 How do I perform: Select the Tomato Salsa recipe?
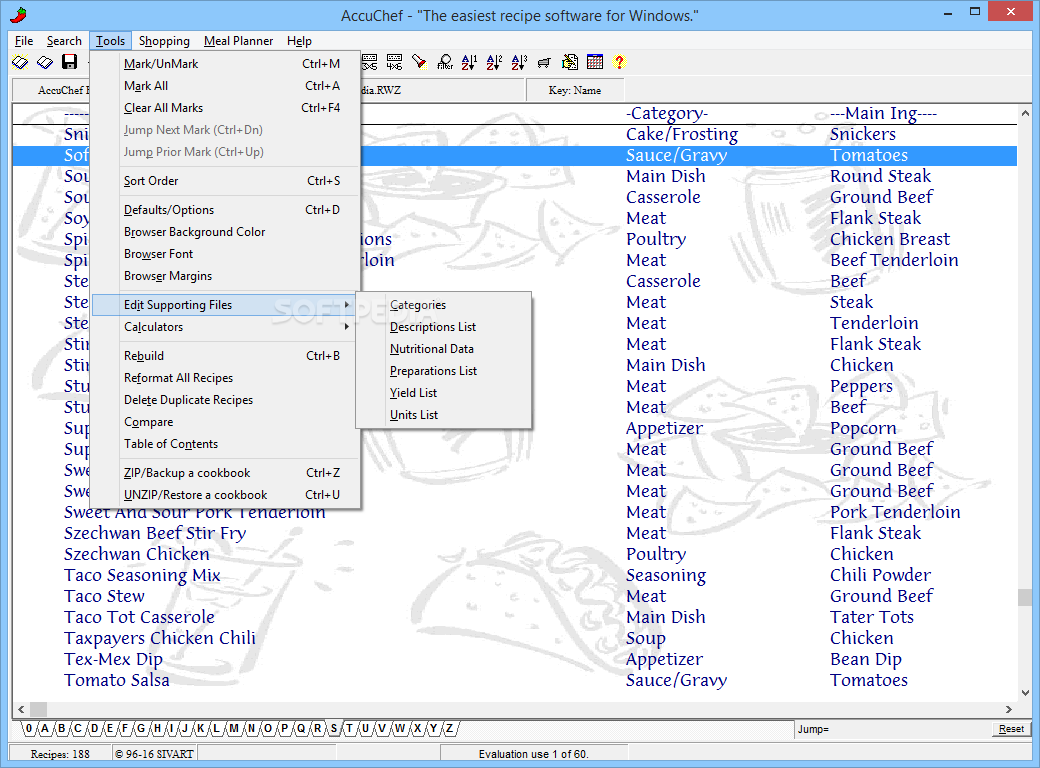117,680
